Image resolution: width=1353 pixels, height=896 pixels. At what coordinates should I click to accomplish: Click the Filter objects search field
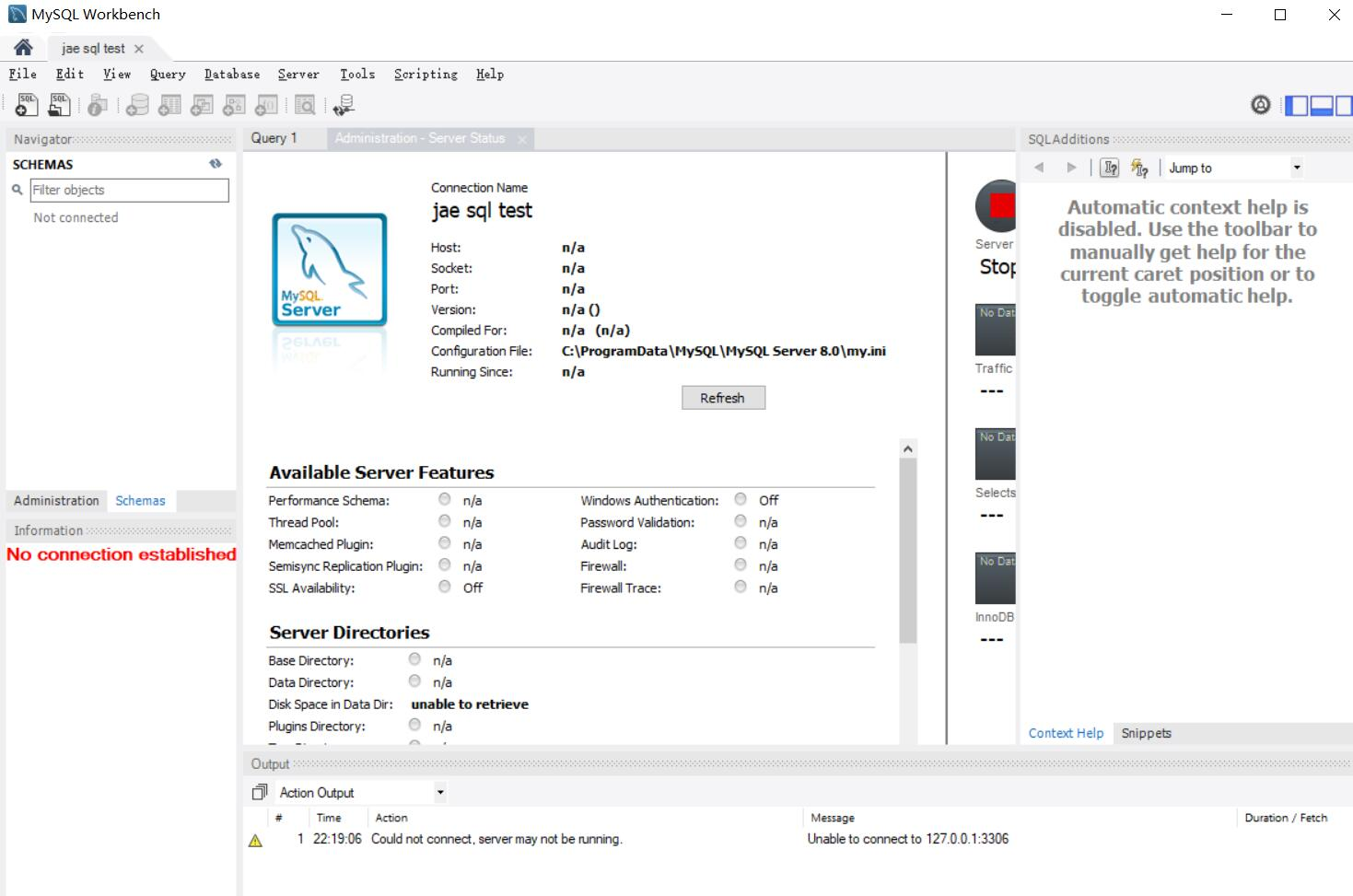129,190
